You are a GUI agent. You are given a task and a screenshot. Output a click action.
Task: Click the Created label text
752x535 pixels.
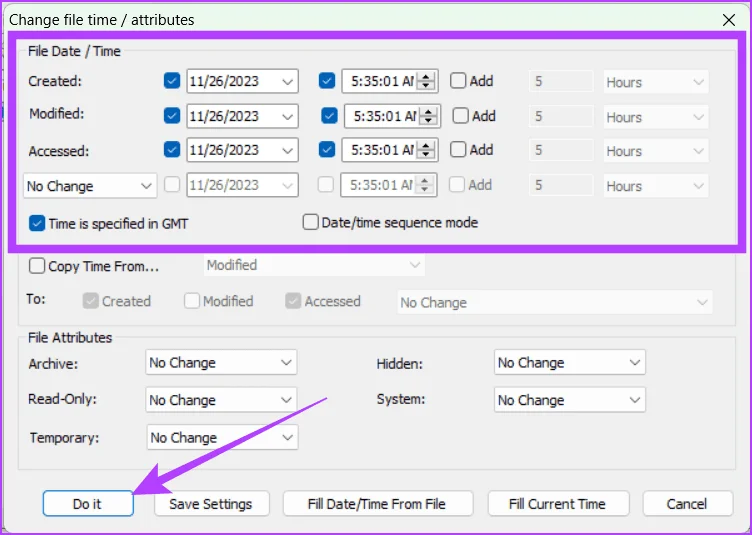(55, 81)
